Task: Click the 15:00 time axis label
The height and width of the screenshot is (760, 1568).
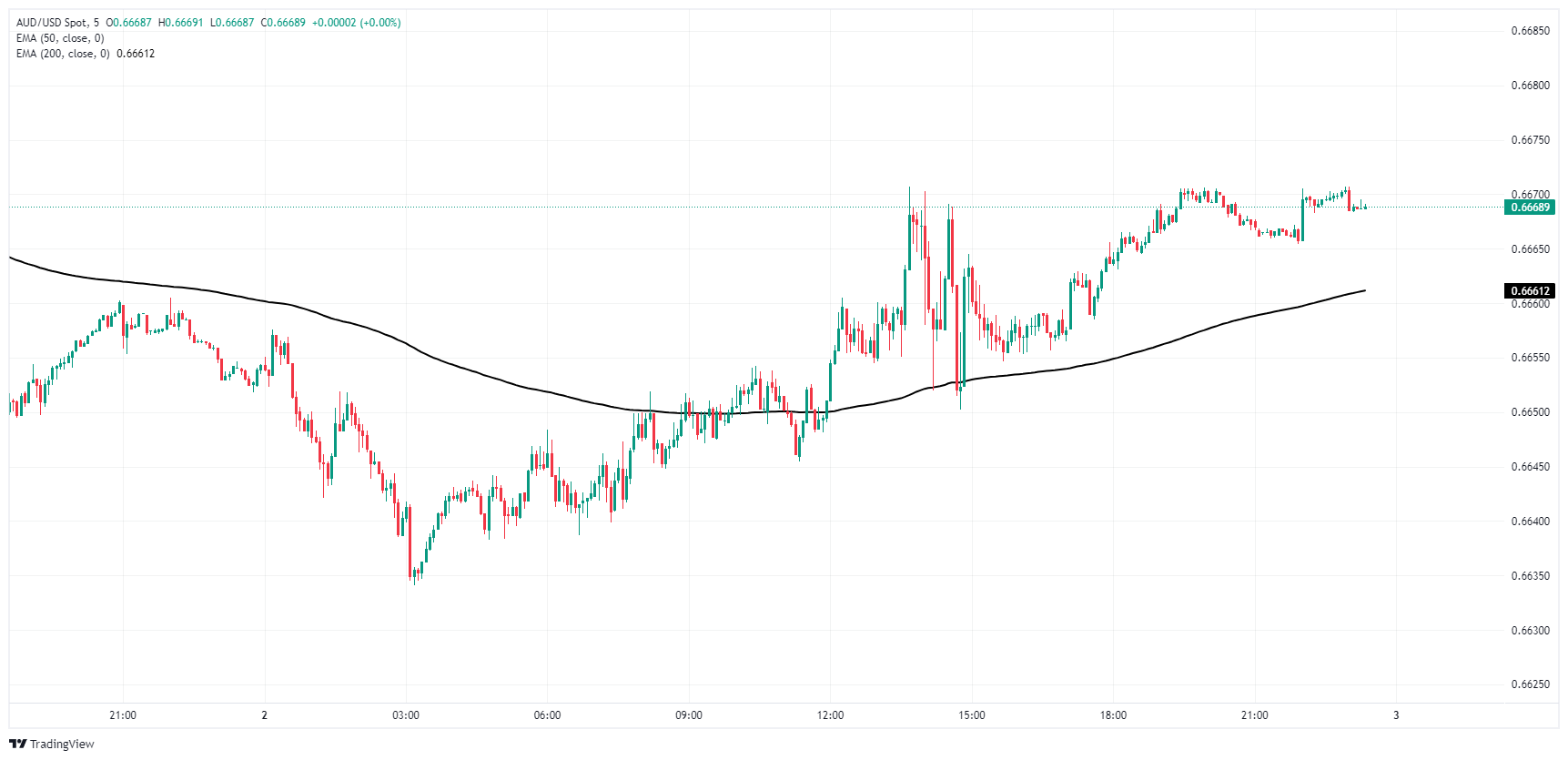Action: (x=972, y=715)
